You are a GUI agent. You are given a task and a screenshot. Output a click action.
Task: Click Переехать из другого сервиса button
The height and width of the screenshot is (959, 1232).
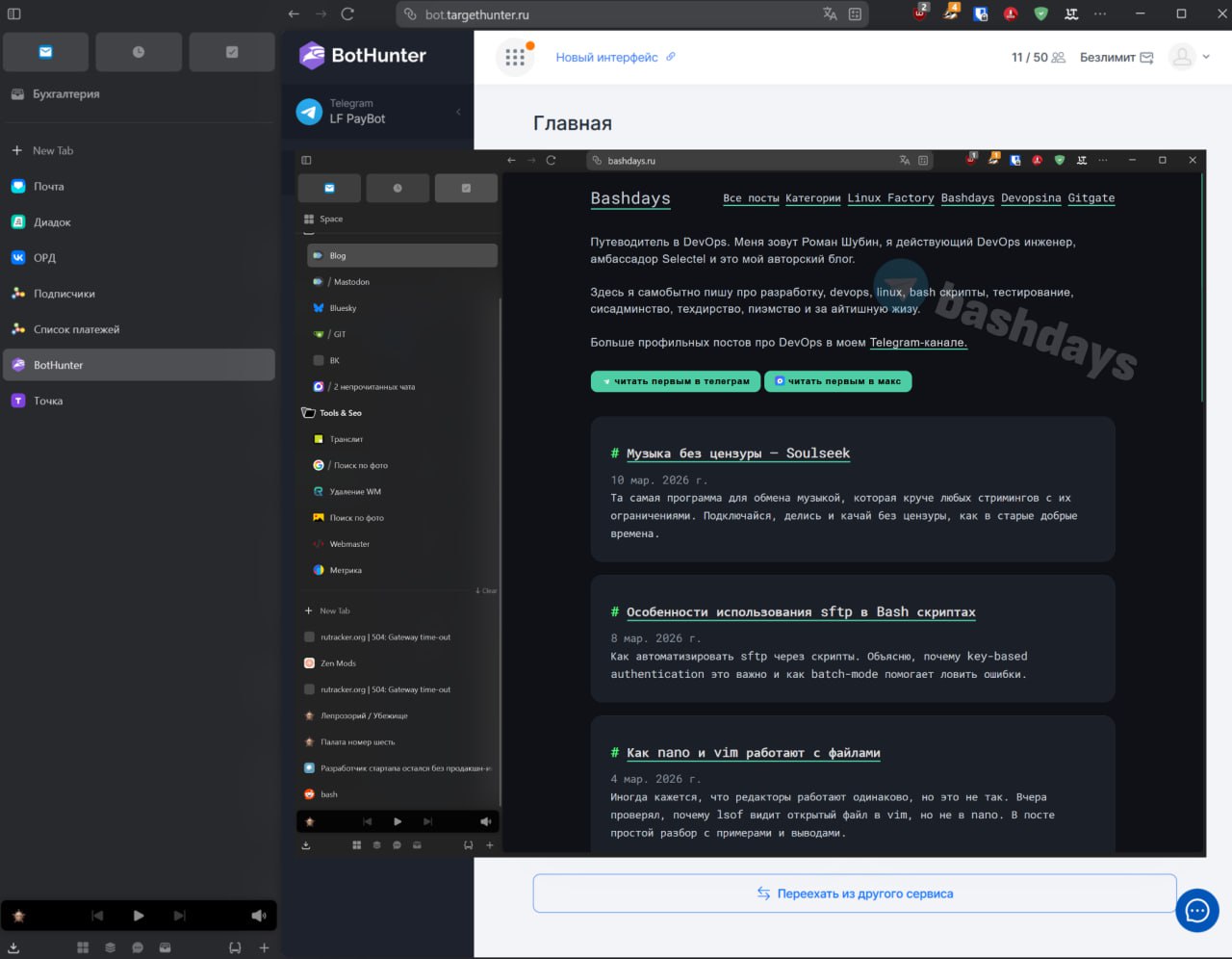(855, 894)
